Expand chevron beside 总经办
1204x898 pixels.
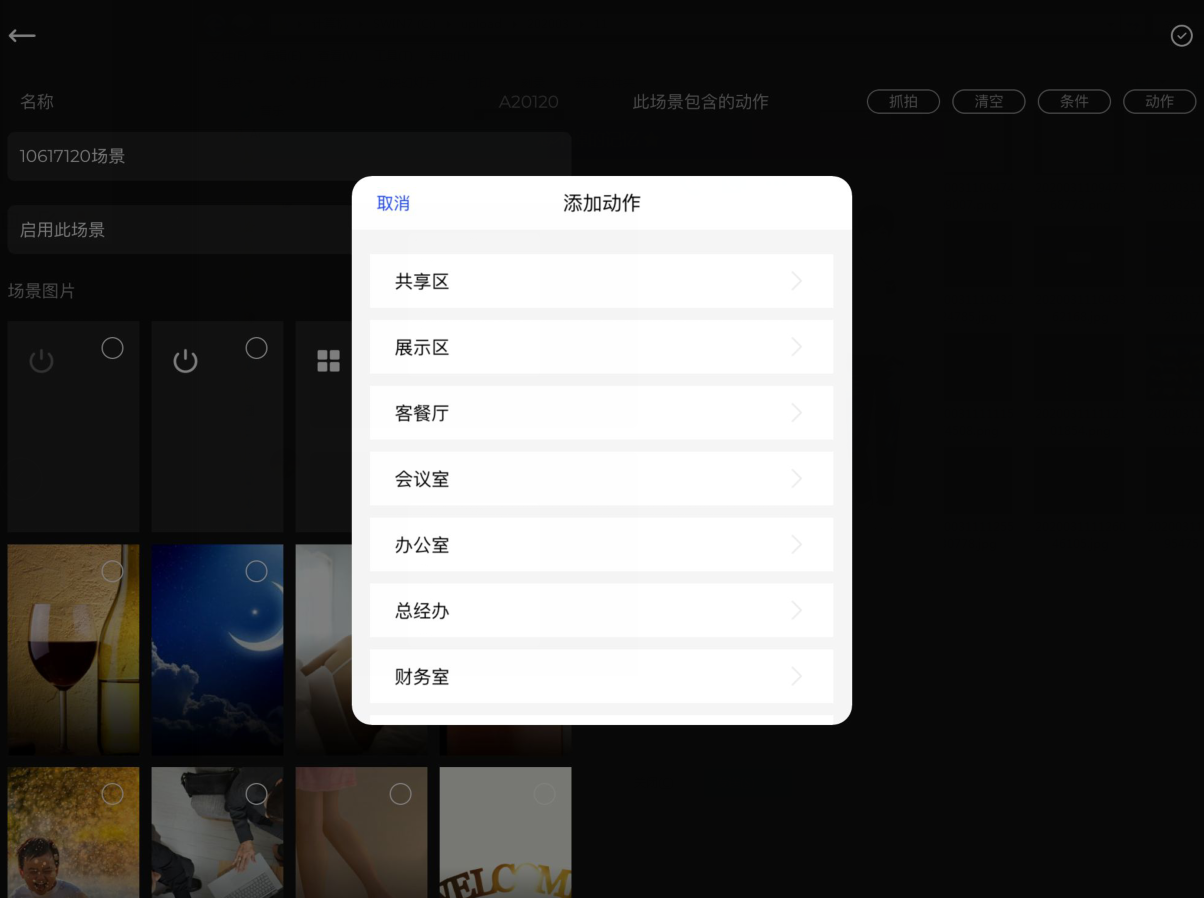pos(797,611)
